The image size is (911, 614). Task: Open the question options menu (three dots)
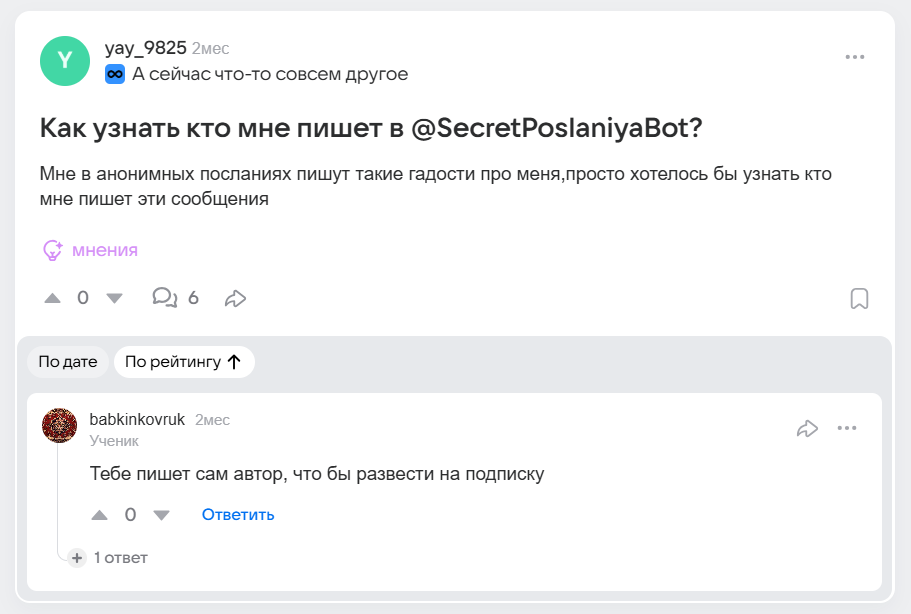pyautogui.click(x=855, y=56)
